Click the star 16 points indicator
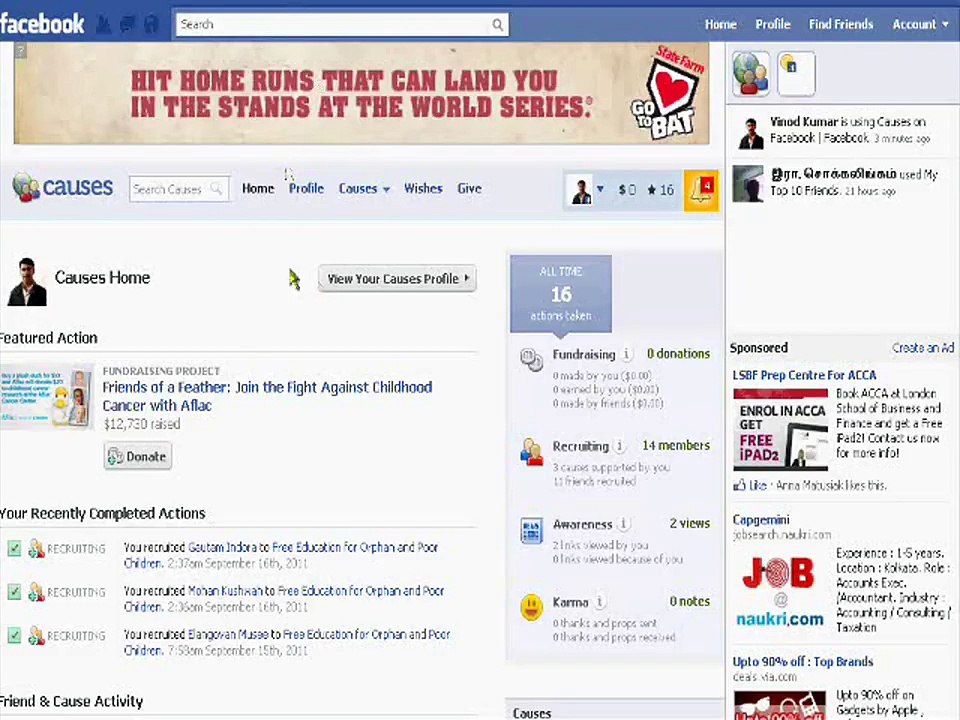This screenshot has height=720, width=960. pyautogui.click(x=660, y=190)
